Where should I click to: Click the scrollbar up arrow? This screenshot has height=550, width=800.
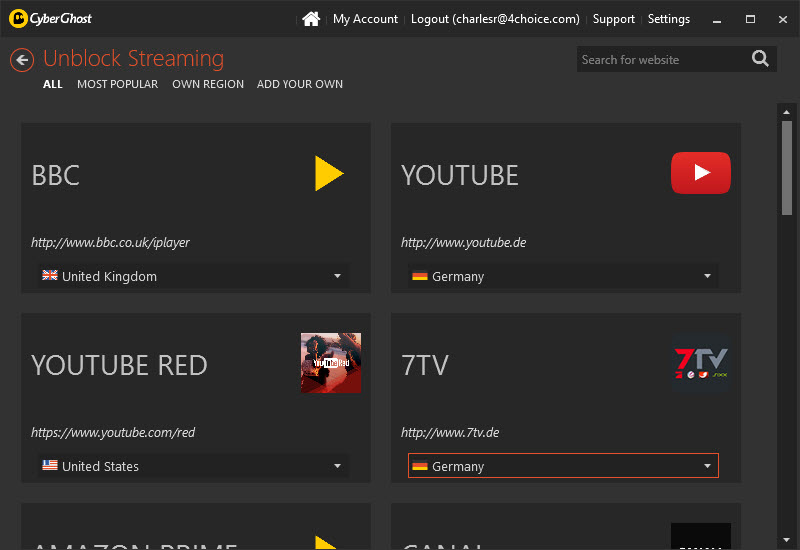(786, 112)
